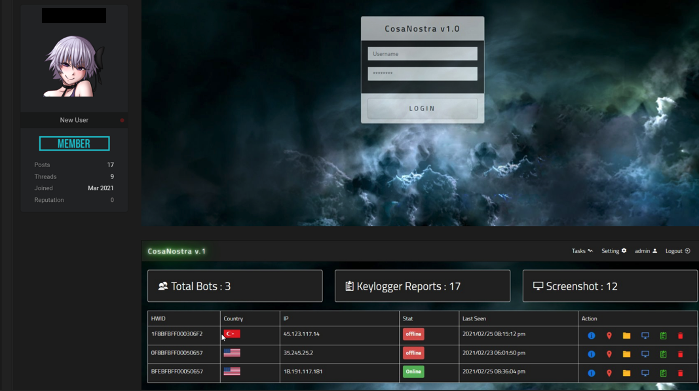Screen dimensions: 699x391
Task: Click the Screenshot : 12 card
Action: (610, 286)
